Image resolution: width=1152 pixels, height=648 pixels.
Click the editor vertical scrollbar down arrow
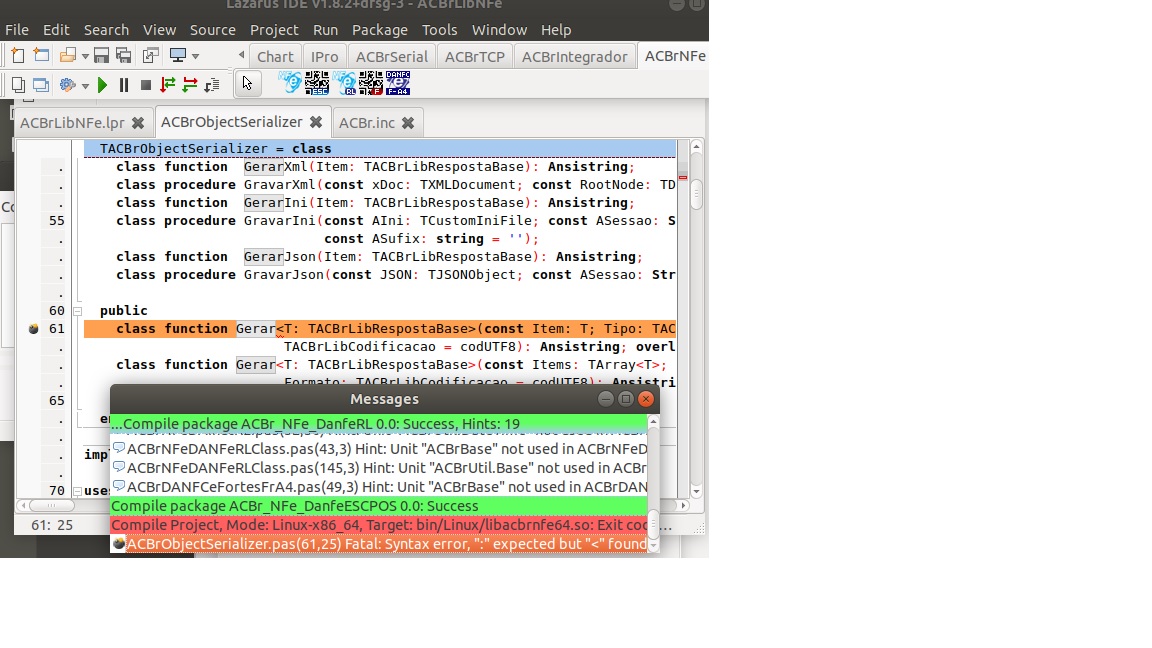[696, 492]
